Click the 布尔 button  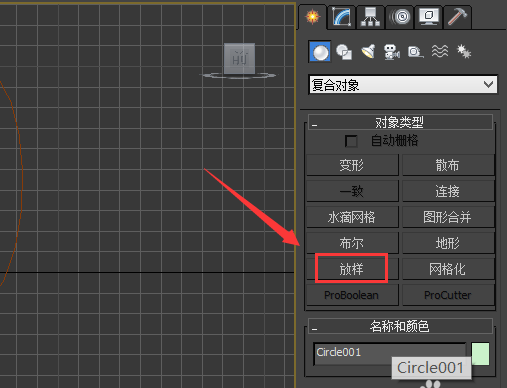tap(352, 243)
